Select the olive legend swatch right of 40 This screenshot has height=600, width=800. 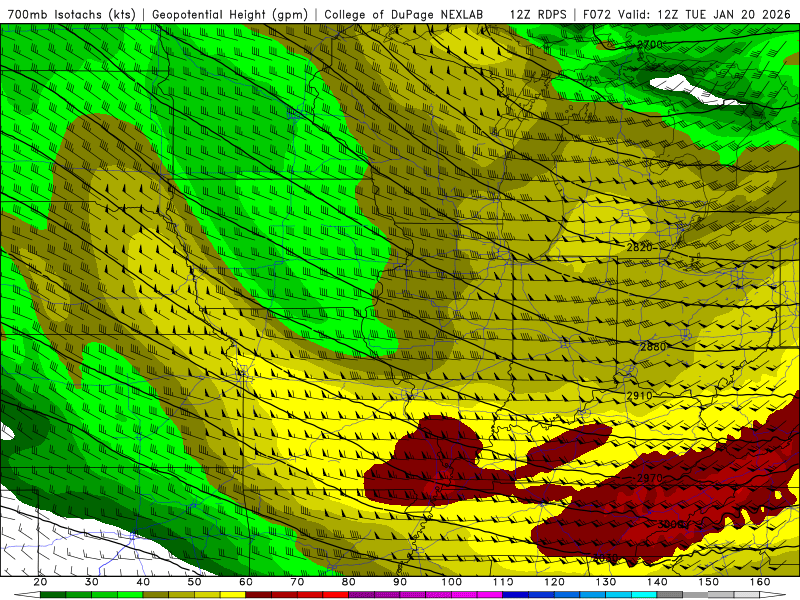(156, 595)
